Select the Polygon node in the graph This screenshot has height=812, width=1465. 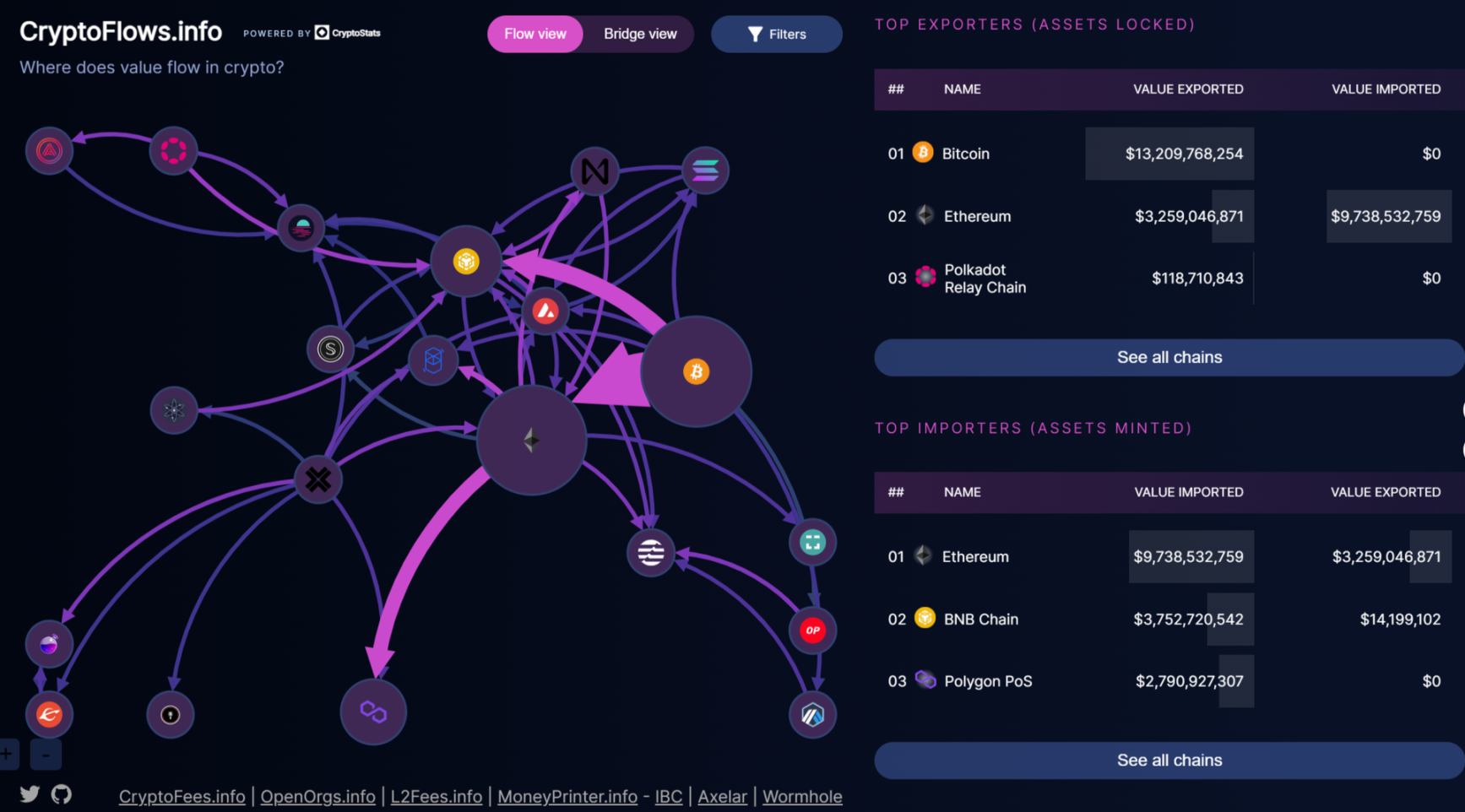coord(373,712)
